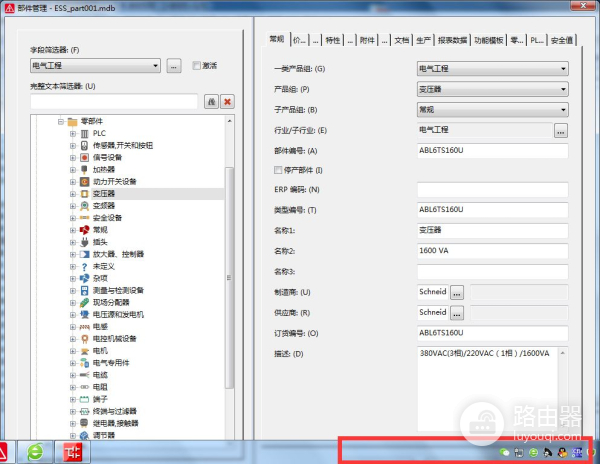Click the 电控机械设备 icon
Screen dimensions: 600x464
pos(85,339)
